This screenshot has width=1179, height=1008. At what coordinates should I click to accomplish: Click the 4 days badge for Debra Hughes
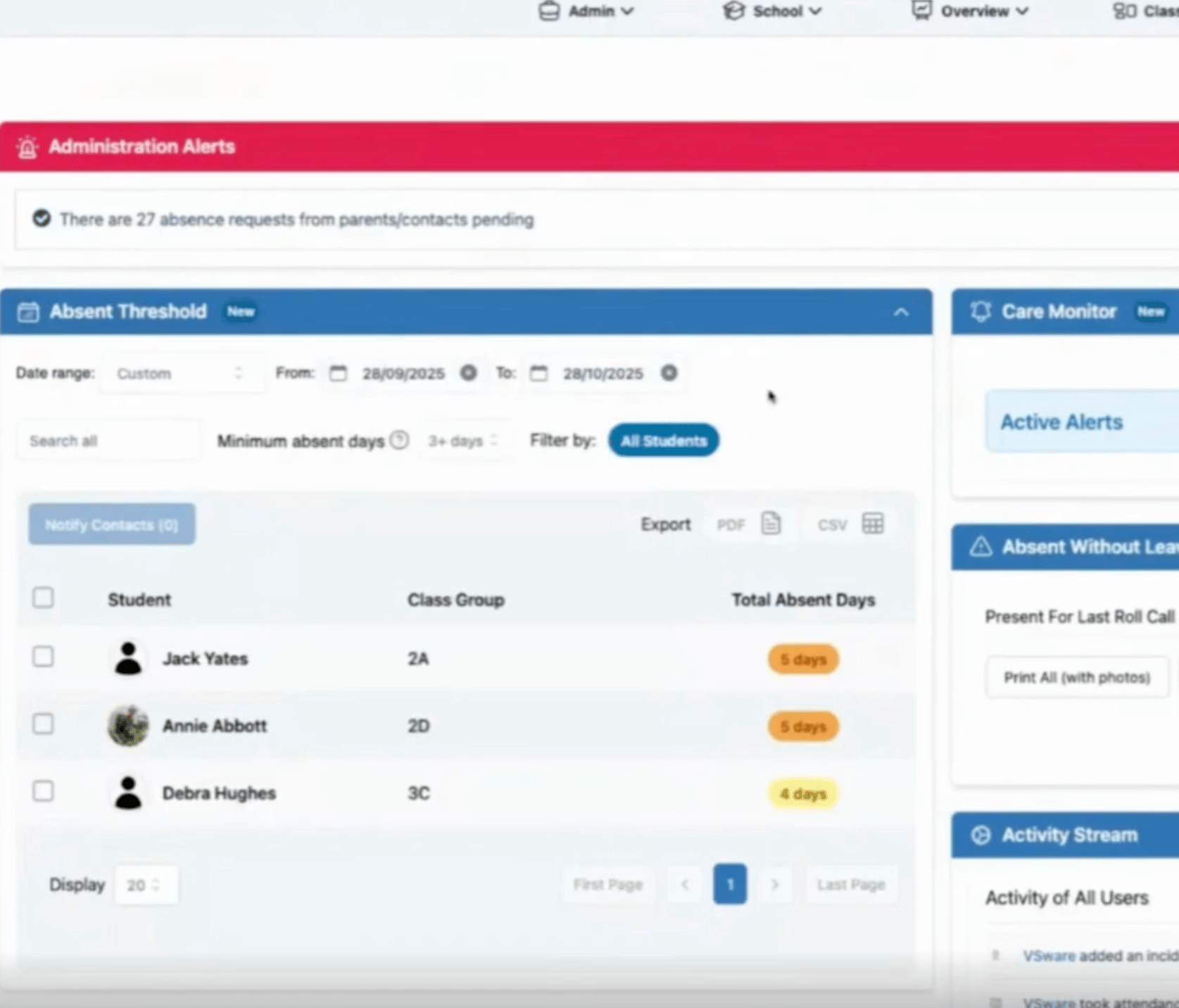[803, 794]
